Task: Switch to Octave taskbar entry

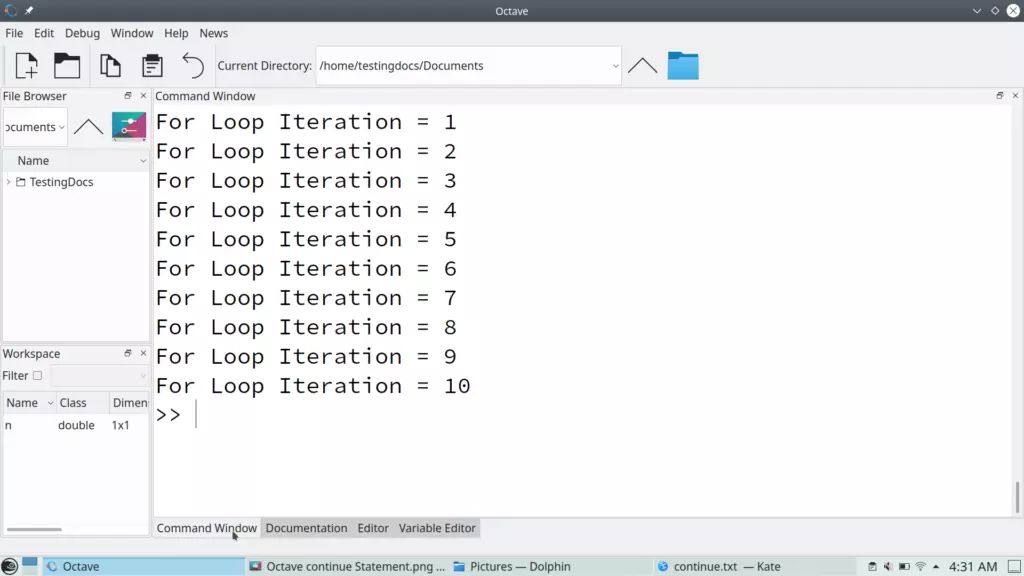Action: 144,566
